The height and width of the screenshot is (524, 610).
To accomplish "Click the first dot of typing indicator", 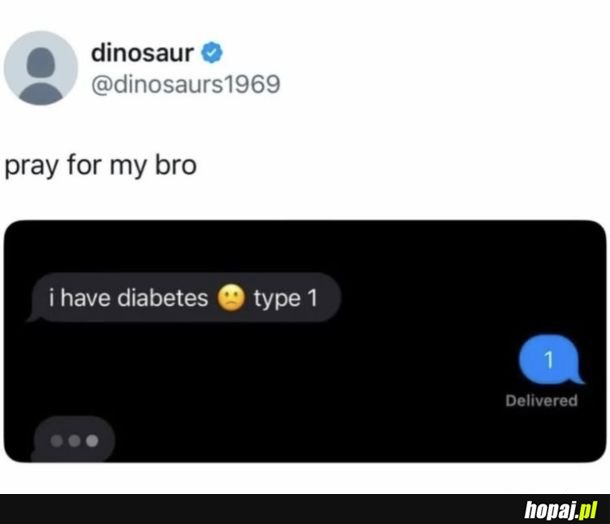I will [x=57, y=441].
